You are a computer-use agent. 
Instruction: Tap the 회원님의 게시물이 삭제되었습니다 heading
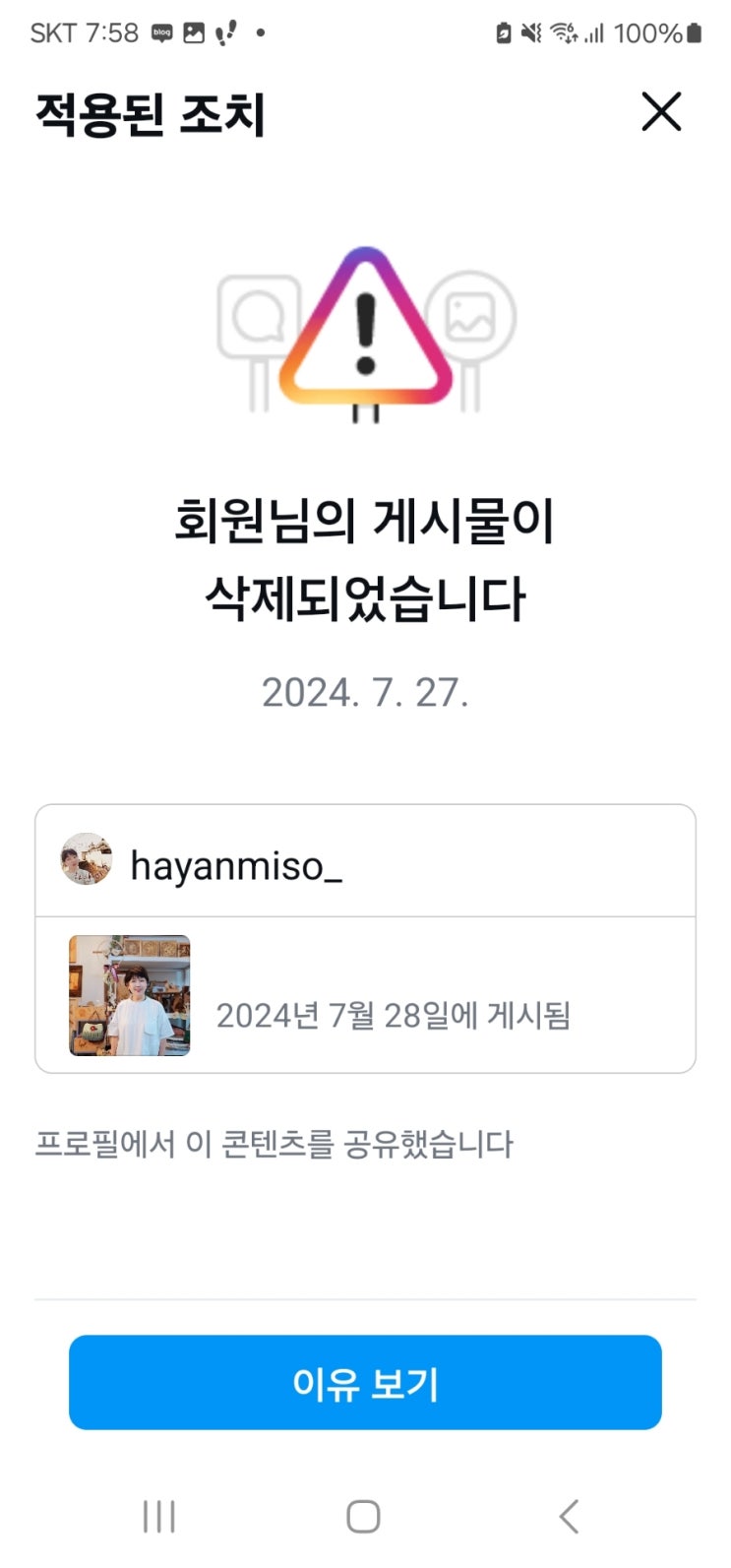(365, 560)
